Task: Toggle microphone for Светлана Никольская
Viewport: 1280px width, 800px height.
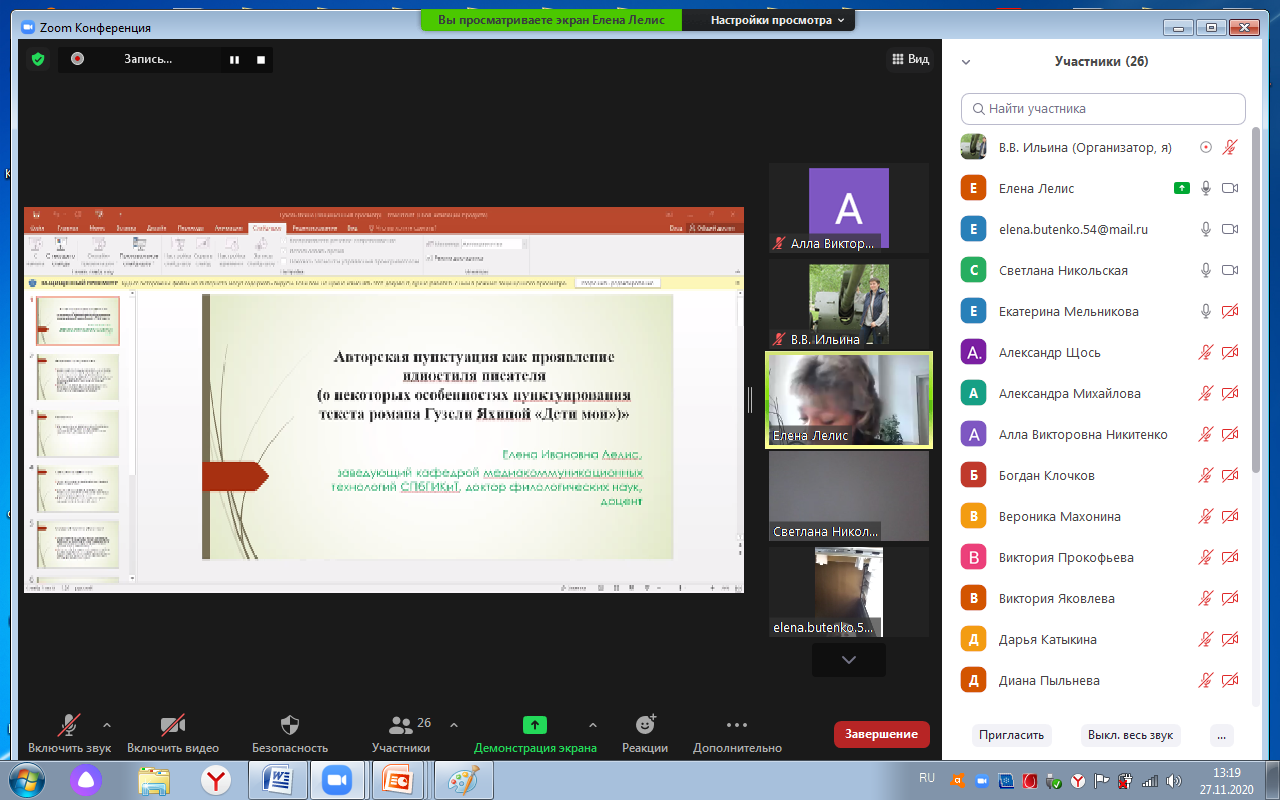Action: (x=1207, y=270)
